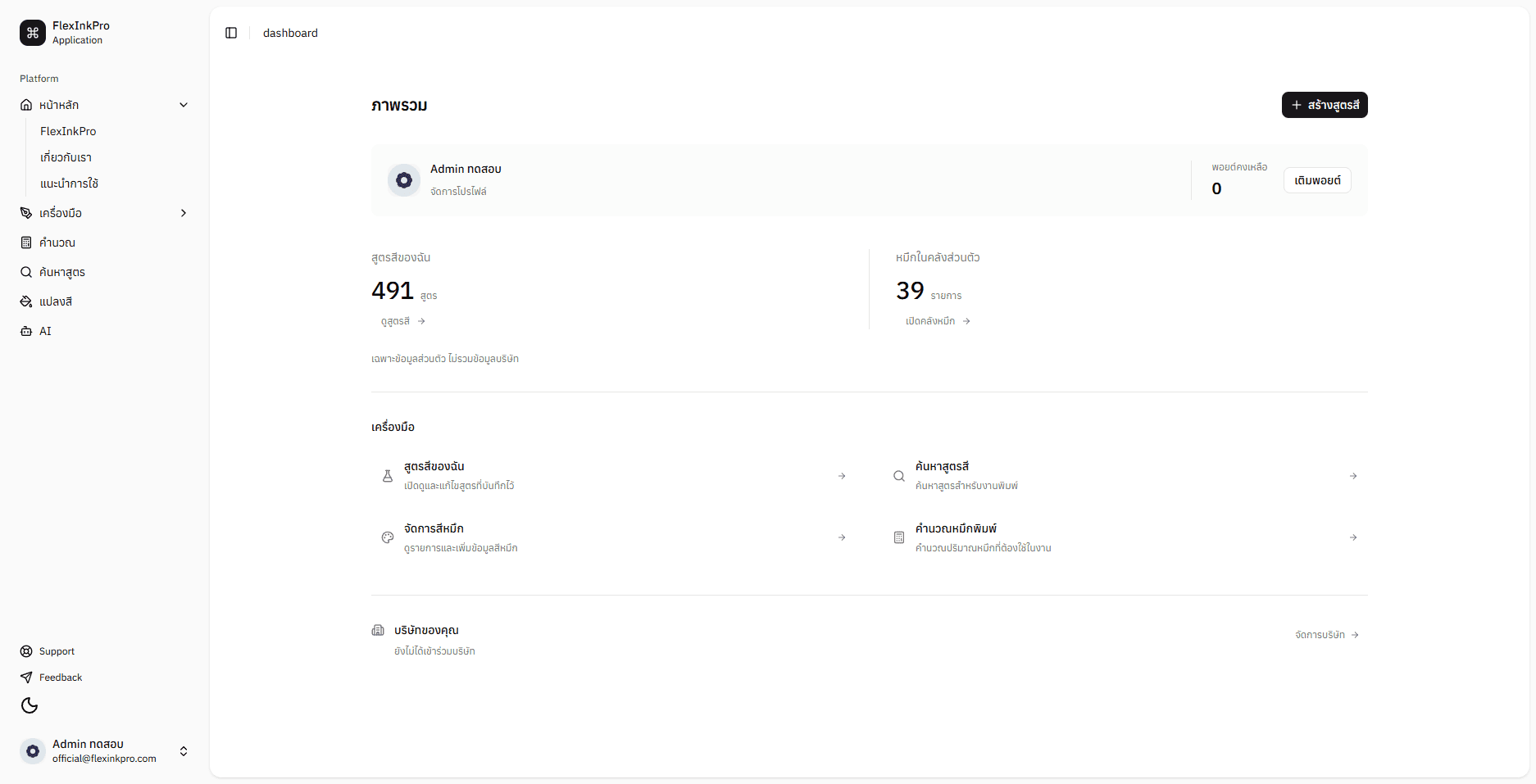The height and width of the screenshot is (784, 1536).
Task: Click the calculator icon for คำนวณ
Action: (x=26, y=242)
